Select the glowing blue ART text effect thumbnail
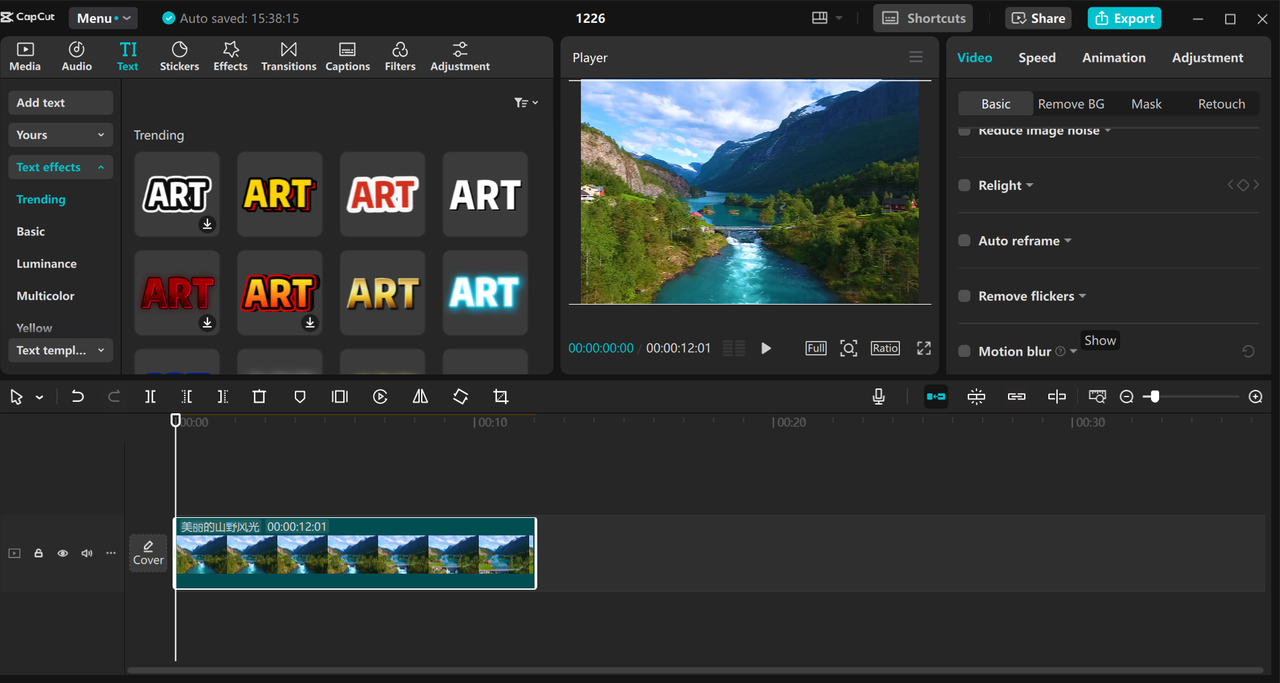Image resolution: width=1280 pixels, height=683 pixels. (x=484, y=292)
